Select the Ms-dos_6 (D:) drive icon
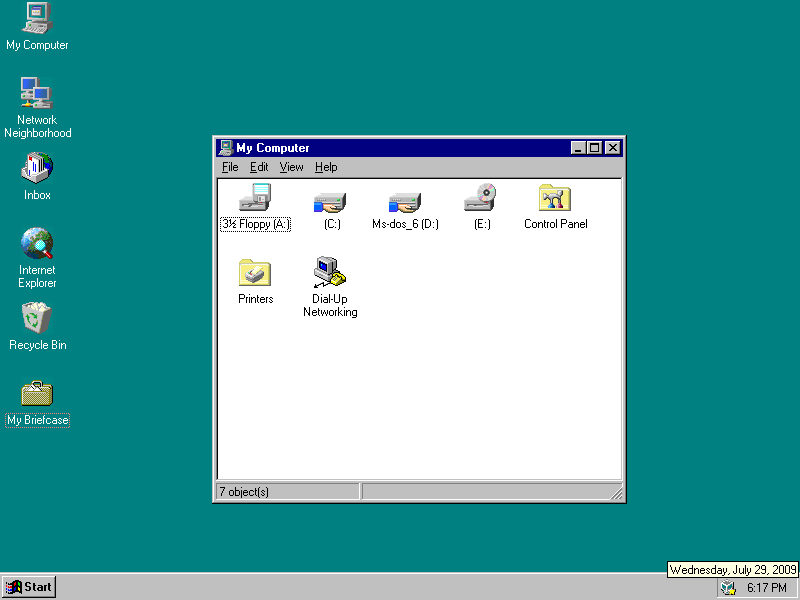The height and width of the screenshot is (600, 800). point(405,202)
